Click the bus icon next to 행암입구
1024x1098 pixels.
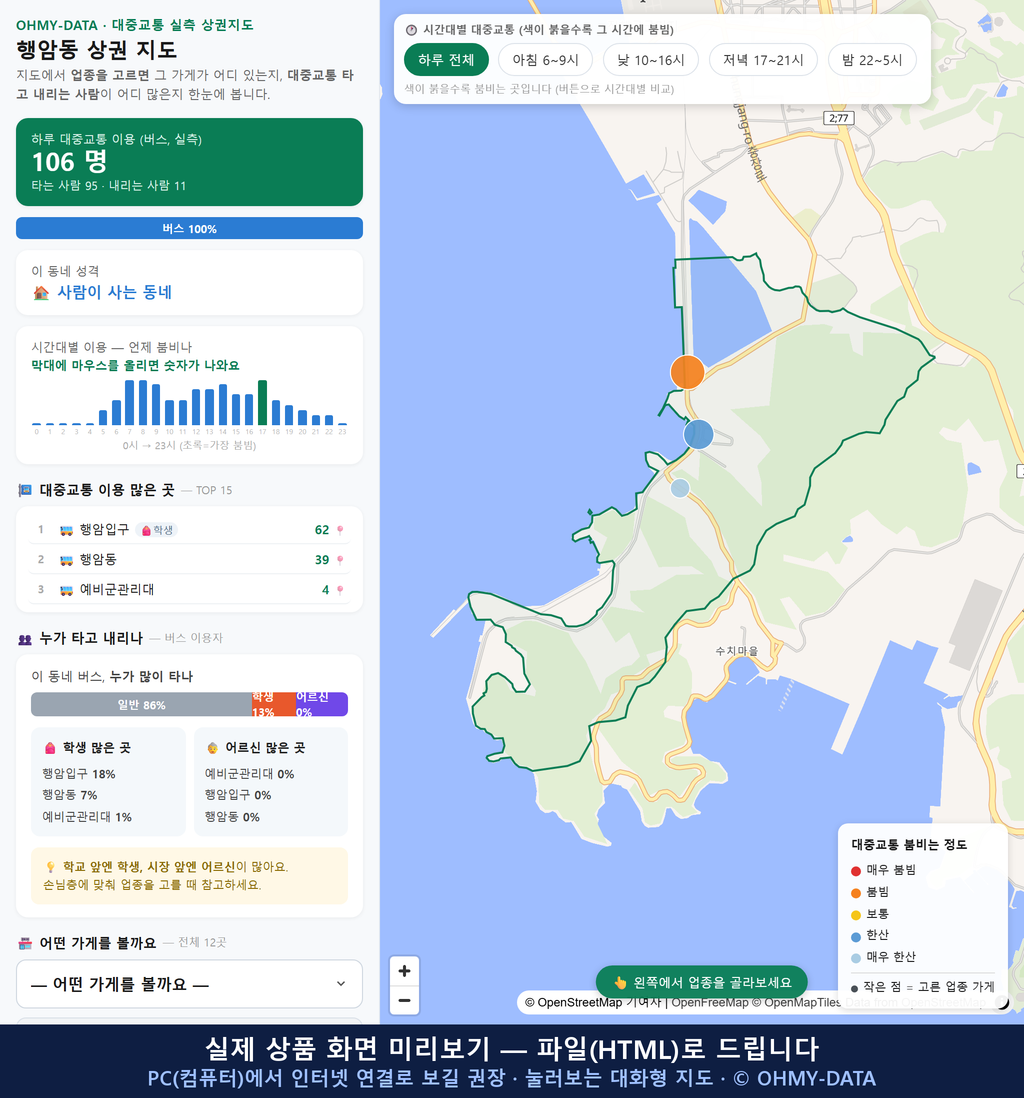pyautogui.click(x=67, y=530)
